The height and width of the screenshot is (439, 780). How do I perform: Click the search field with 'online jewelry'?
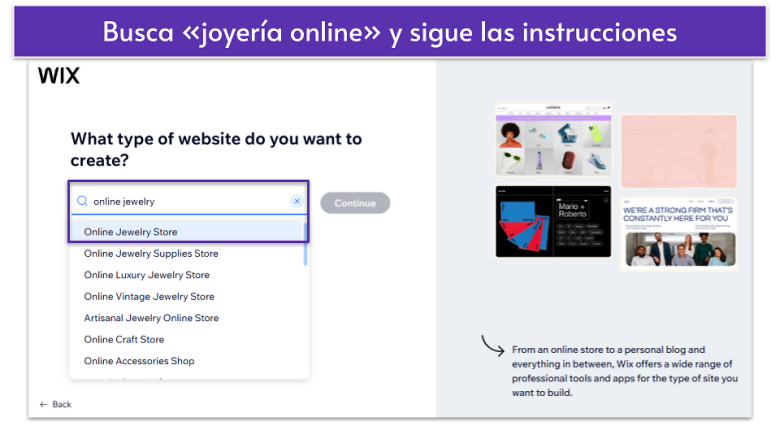coord(189,201)
